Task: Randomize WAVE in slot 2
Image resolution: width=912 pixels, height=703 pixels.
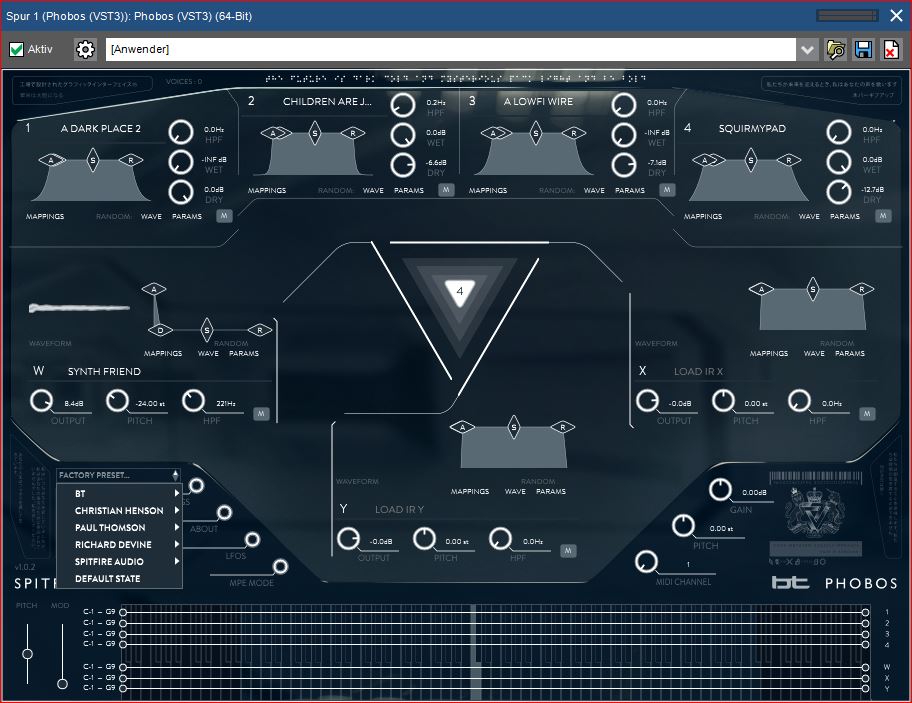Action: point(373,190)
